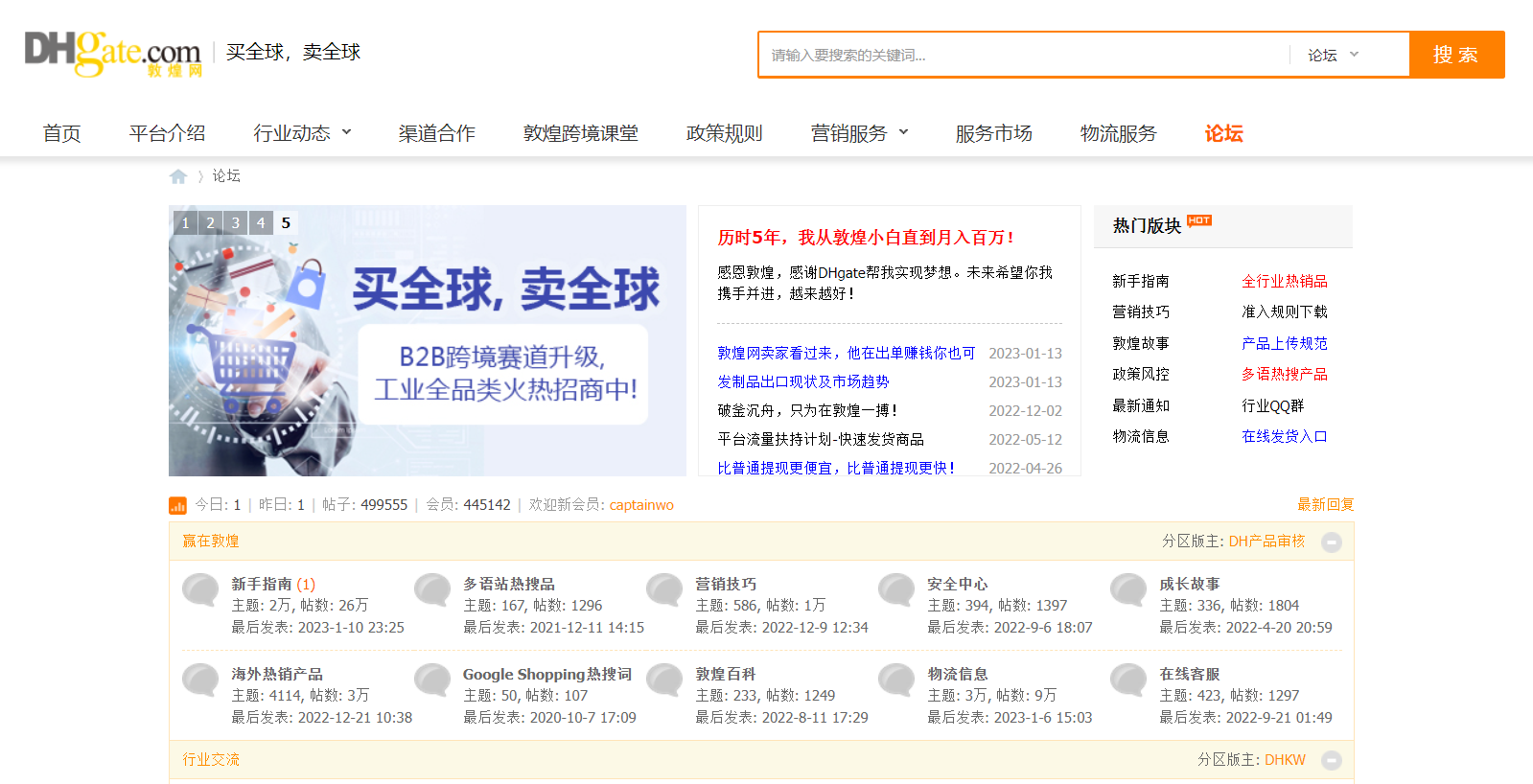Viewport: 1533px width, 784px height.
Task: Open 全行业热销品 hot link
Action: (x=1284, y=281)
